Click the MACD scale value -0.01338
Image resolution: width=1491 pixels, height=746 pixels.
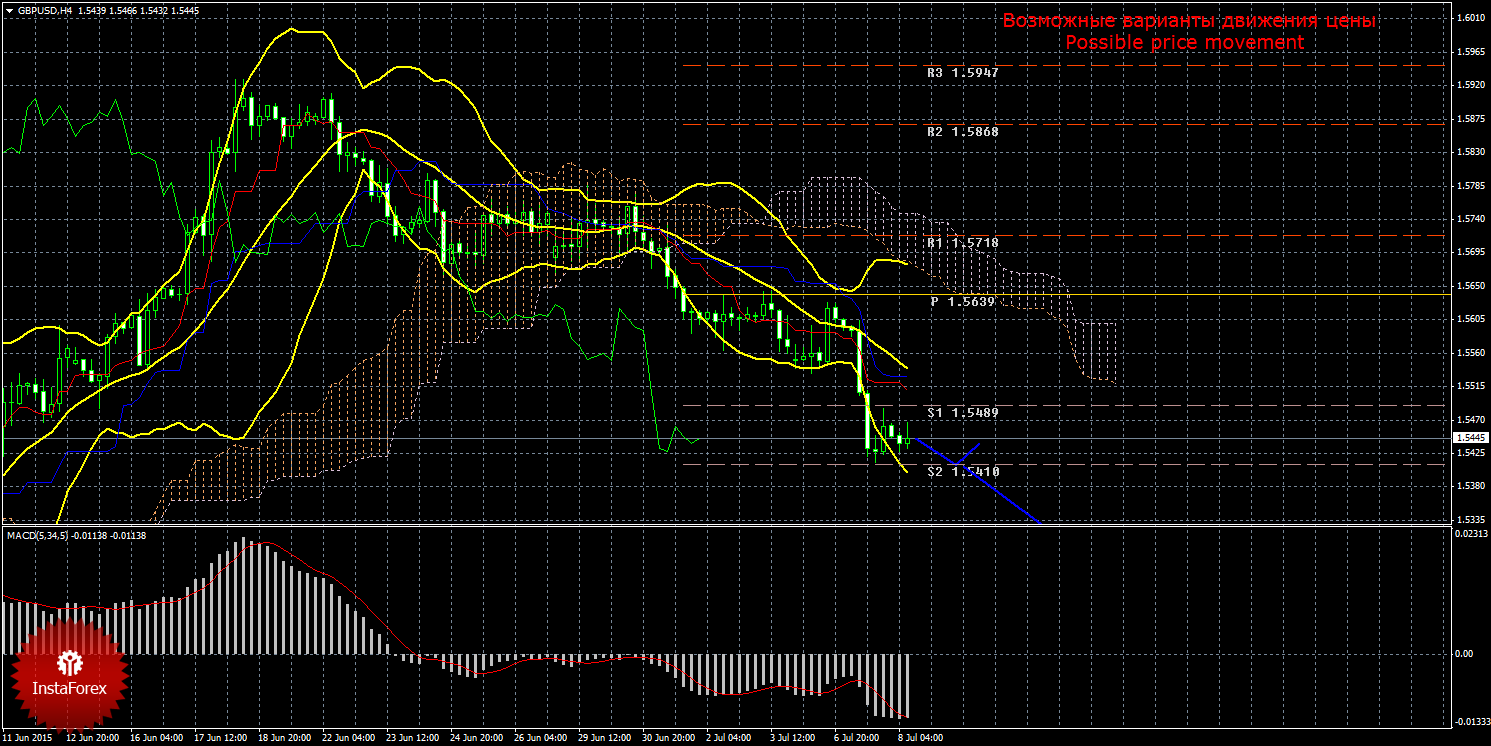[1468, 721]
